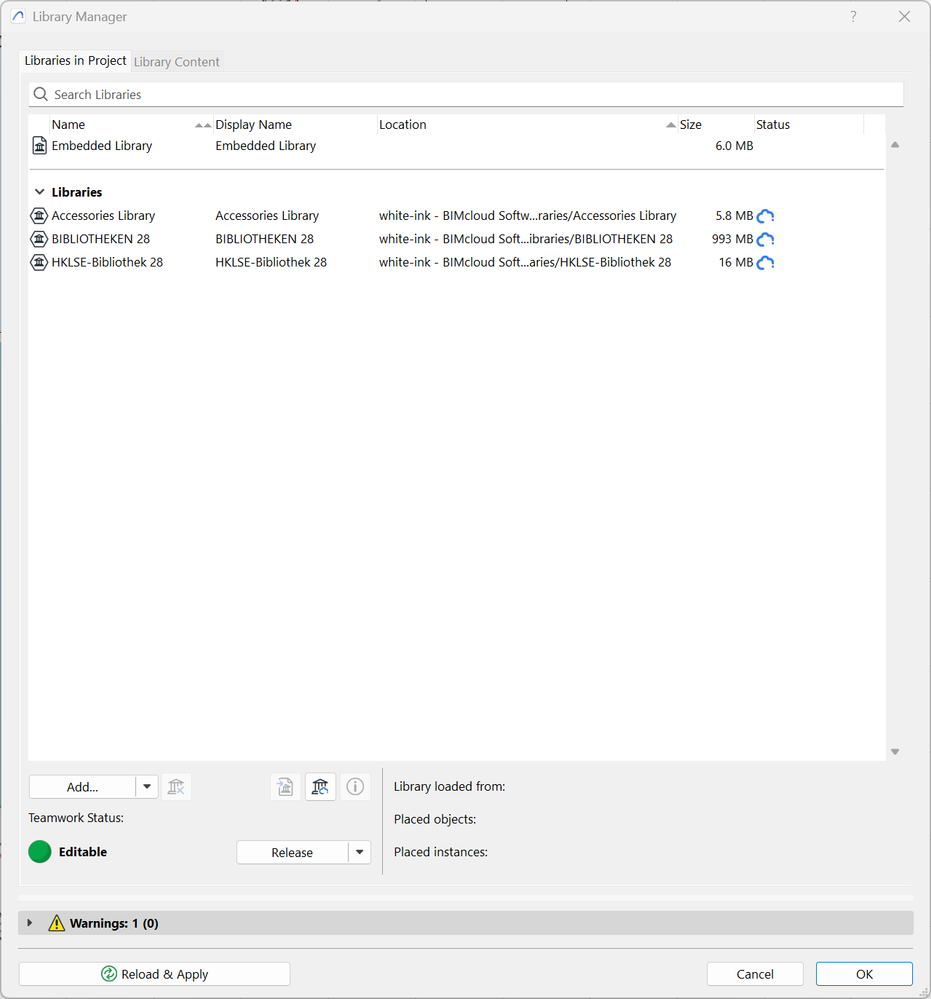Select the Embedded Library row
Image resolution: width=931 pixels, height=999 pixels.
tap(456, 145)
